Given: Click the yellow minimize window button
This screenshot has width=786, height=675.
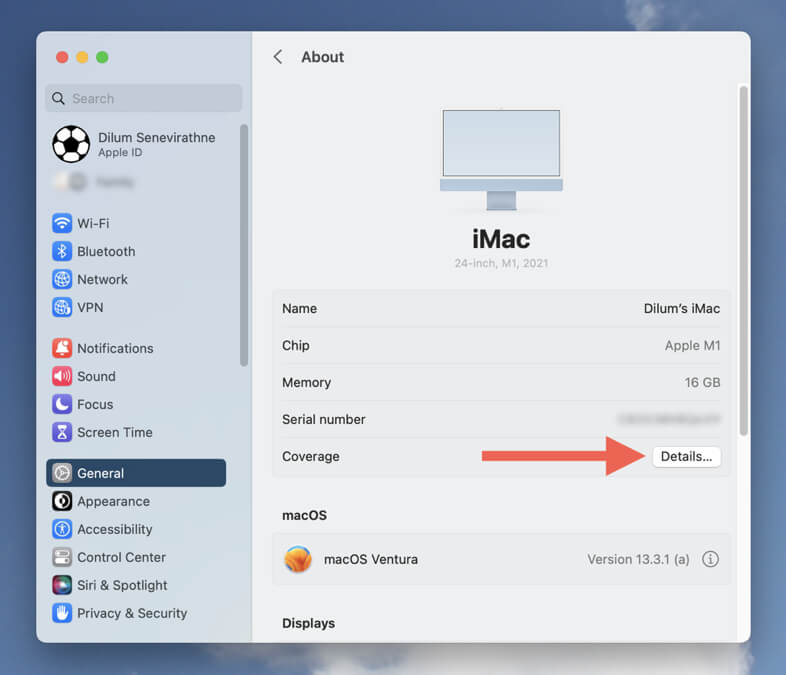Looking at the screenshot, I should tap(82, 57).
